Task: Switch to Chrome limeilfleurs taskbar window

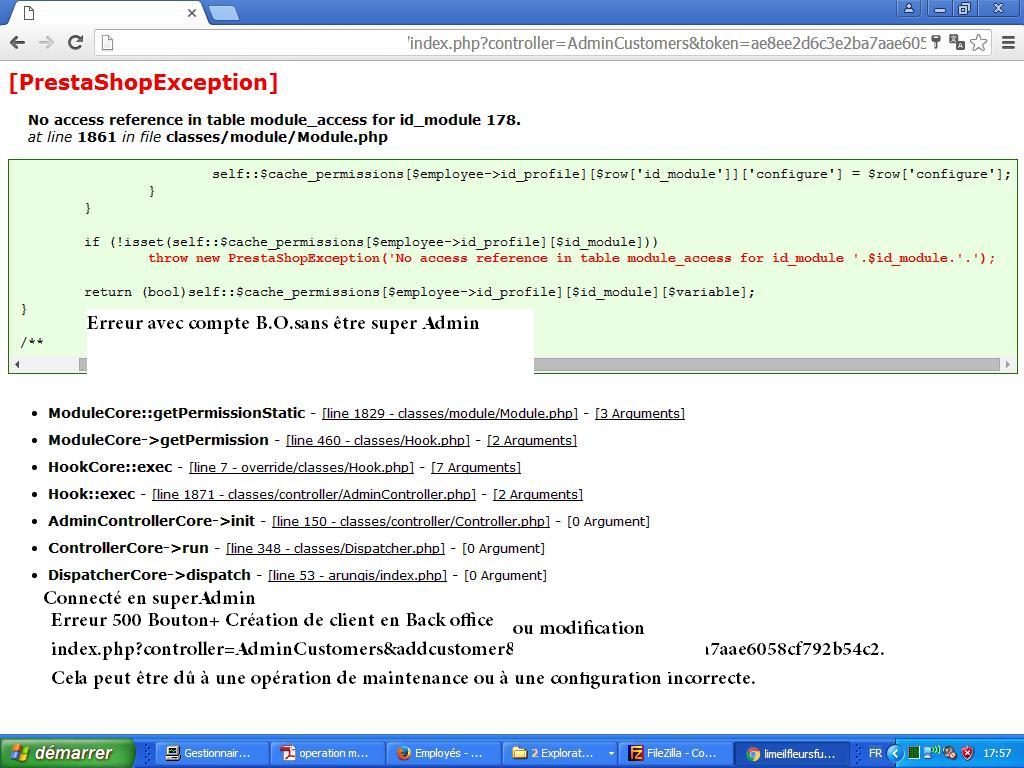Action: pyautogui.click(x=792, y=753)
